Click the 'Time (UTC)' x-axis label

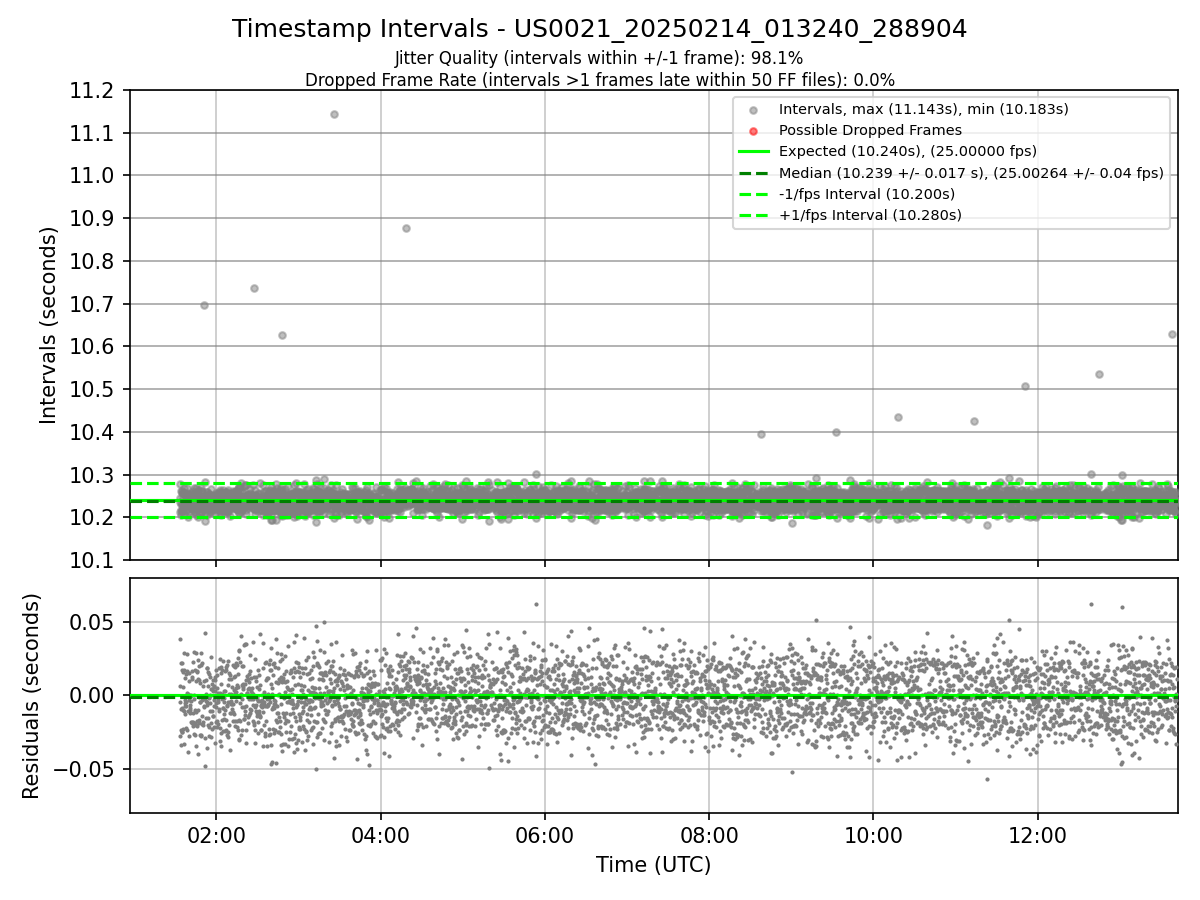pyautogui.click(x=653, y=865)
